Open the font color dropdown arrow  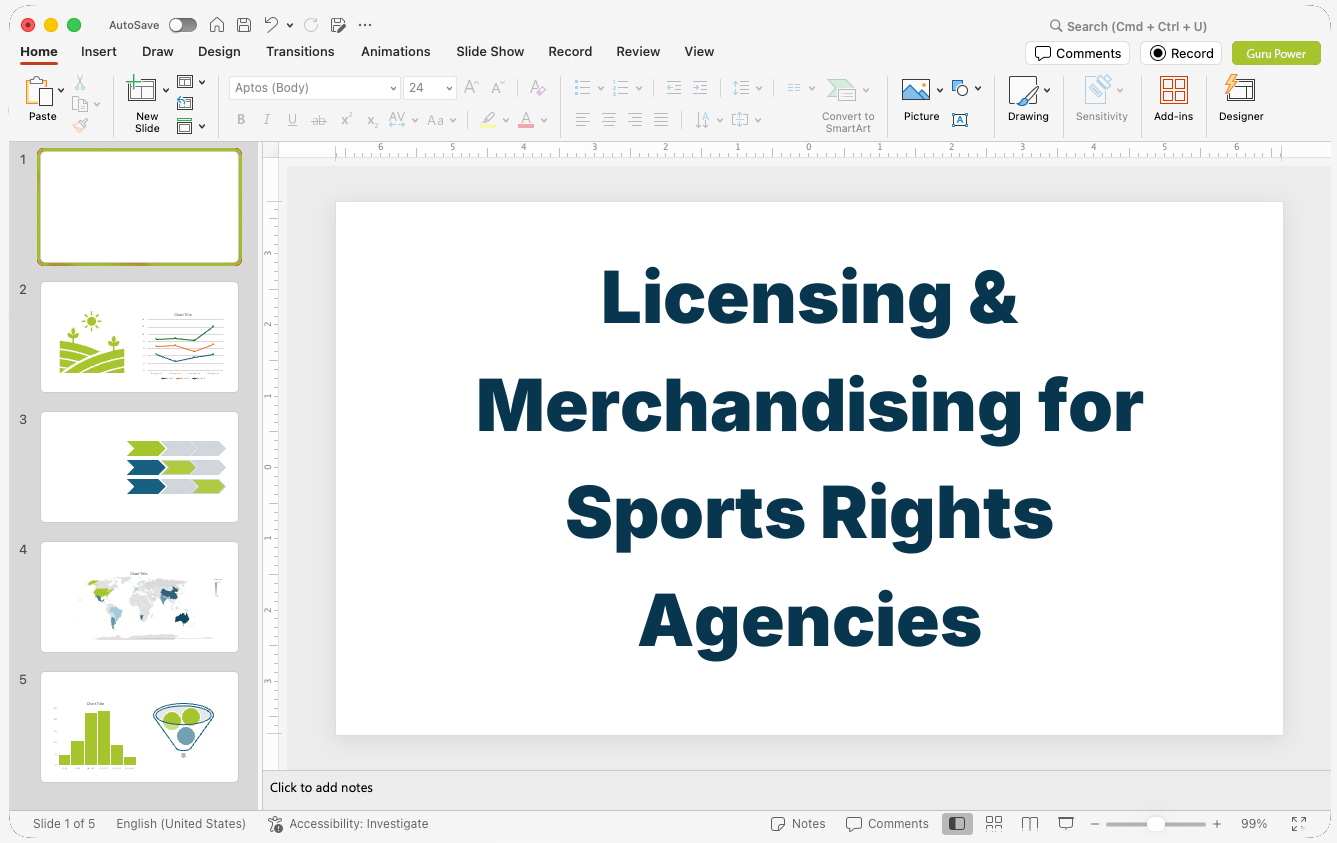[545, 120]
